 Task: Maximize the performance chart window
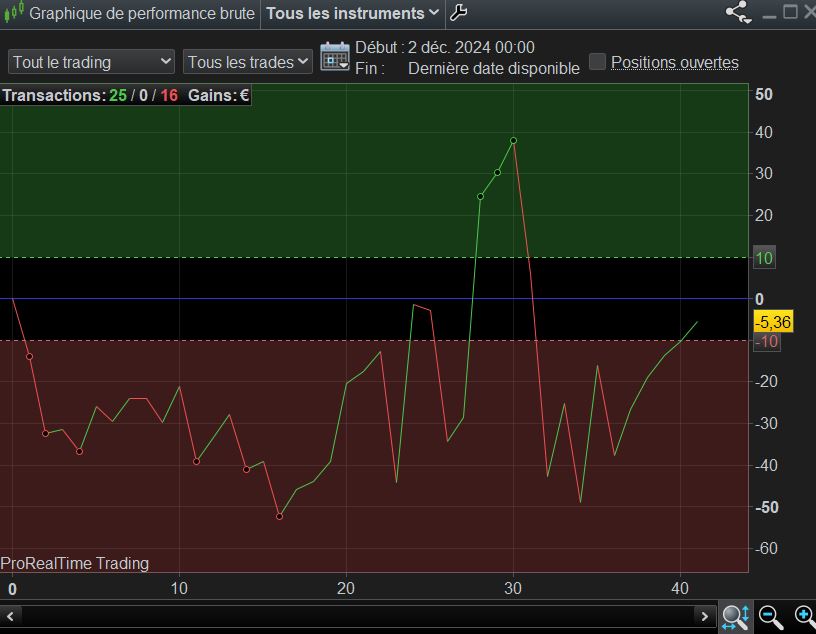(790, 13)
